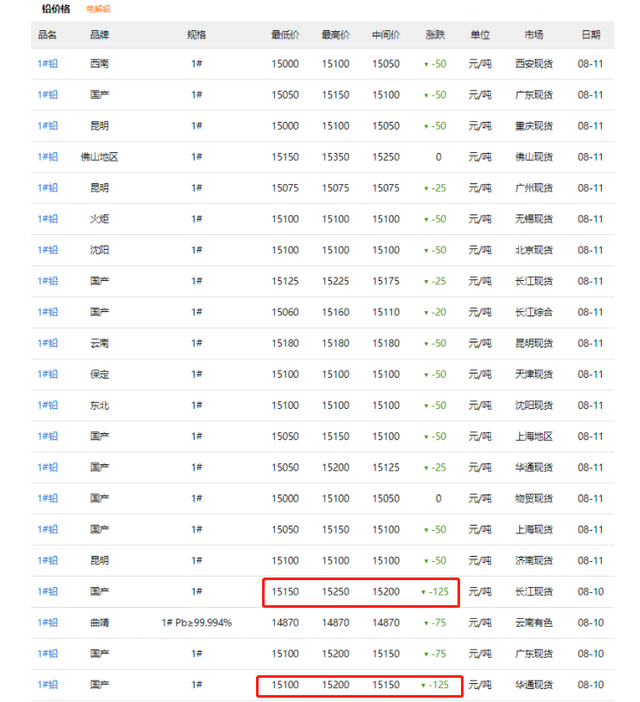The width and height of the screenshot is (640, 702).
Task: Click the 市场 column header
Action: (534, 35)
